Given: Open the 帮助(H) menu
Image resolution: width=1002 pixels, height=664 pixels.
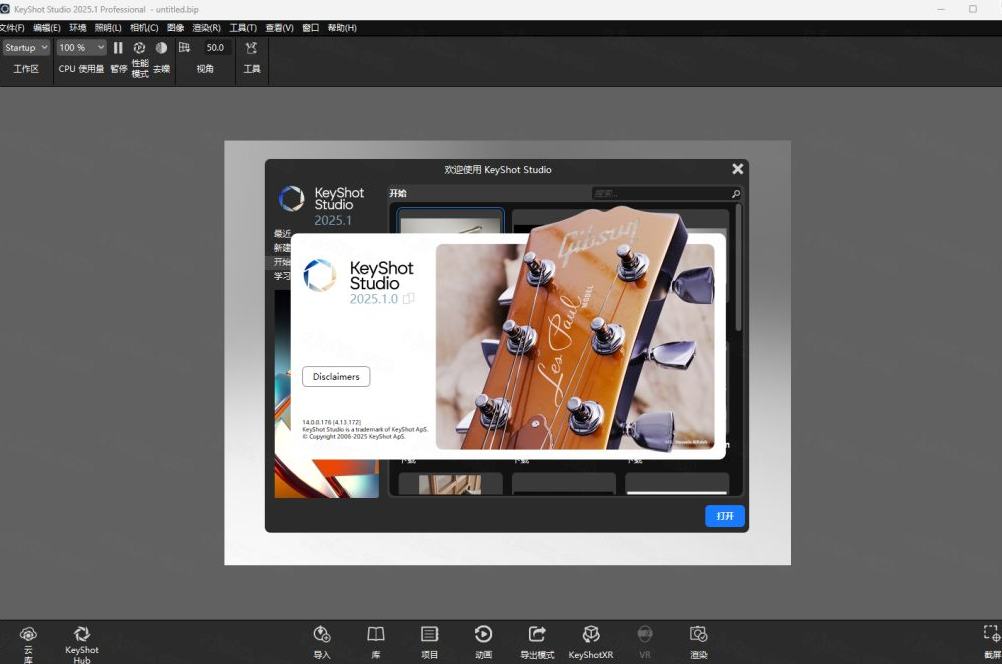Looking at the screenshot, I should tap(342, 28).
